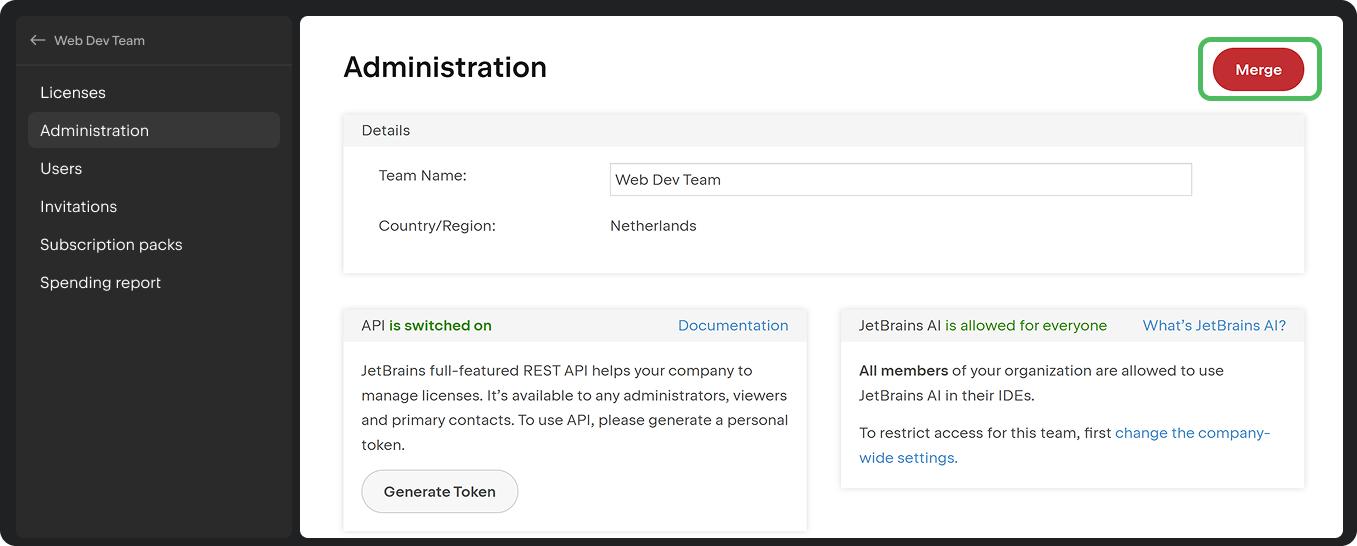Image resolution: width=1357 pixels, height=546 pixels.
Task: Go to the Users page
Action: (61, 169)
